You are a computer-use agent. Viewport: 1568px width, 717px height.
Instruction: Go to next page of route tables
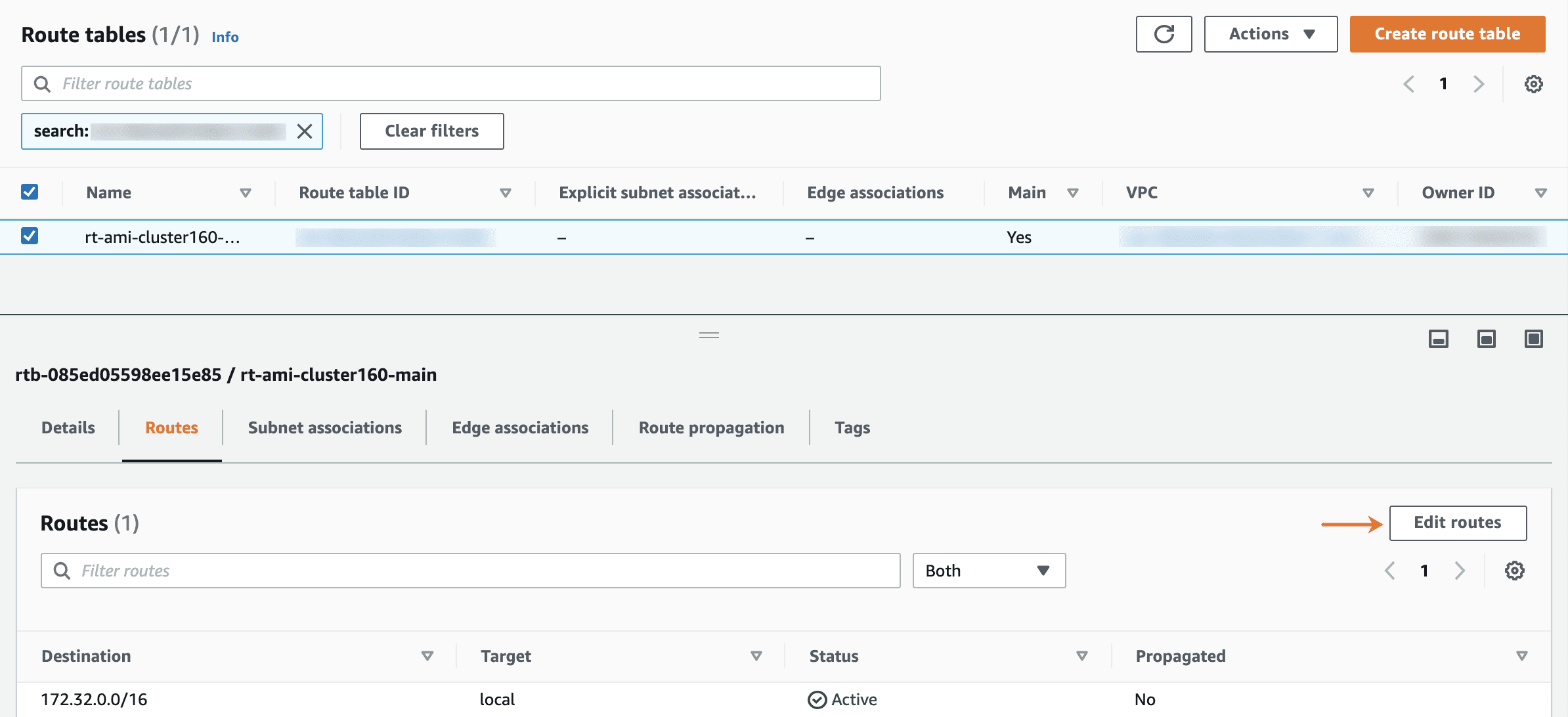coord(1478,84)
